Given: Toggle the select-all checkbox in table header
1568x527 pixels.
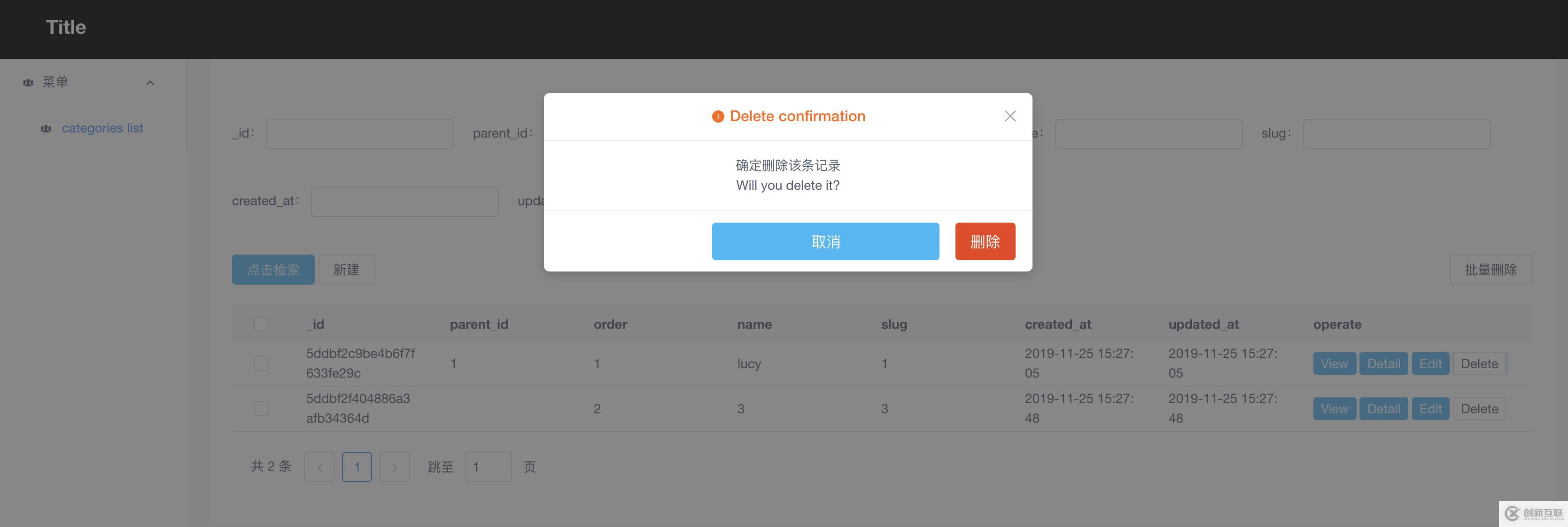Looking at the screenshot, I should pos(261,325).
